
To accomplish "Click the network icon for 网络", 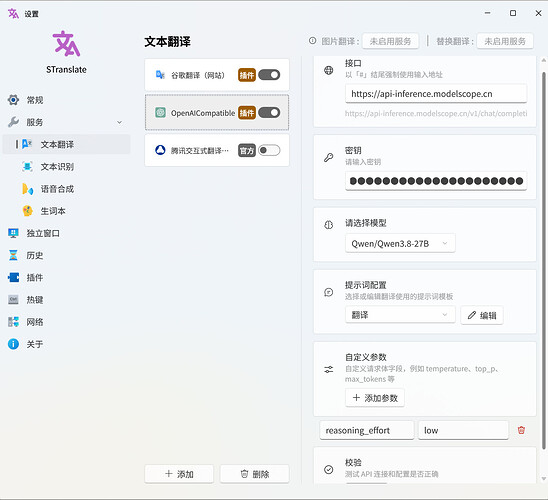I will 13,322.
